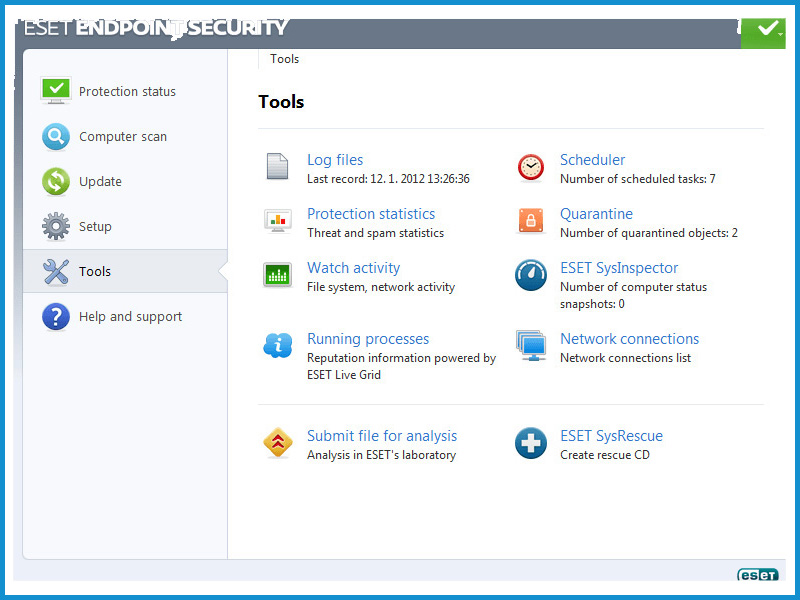This screenshot has width=800, height=600.
Task: Open Watch activity
Action: 354,268
